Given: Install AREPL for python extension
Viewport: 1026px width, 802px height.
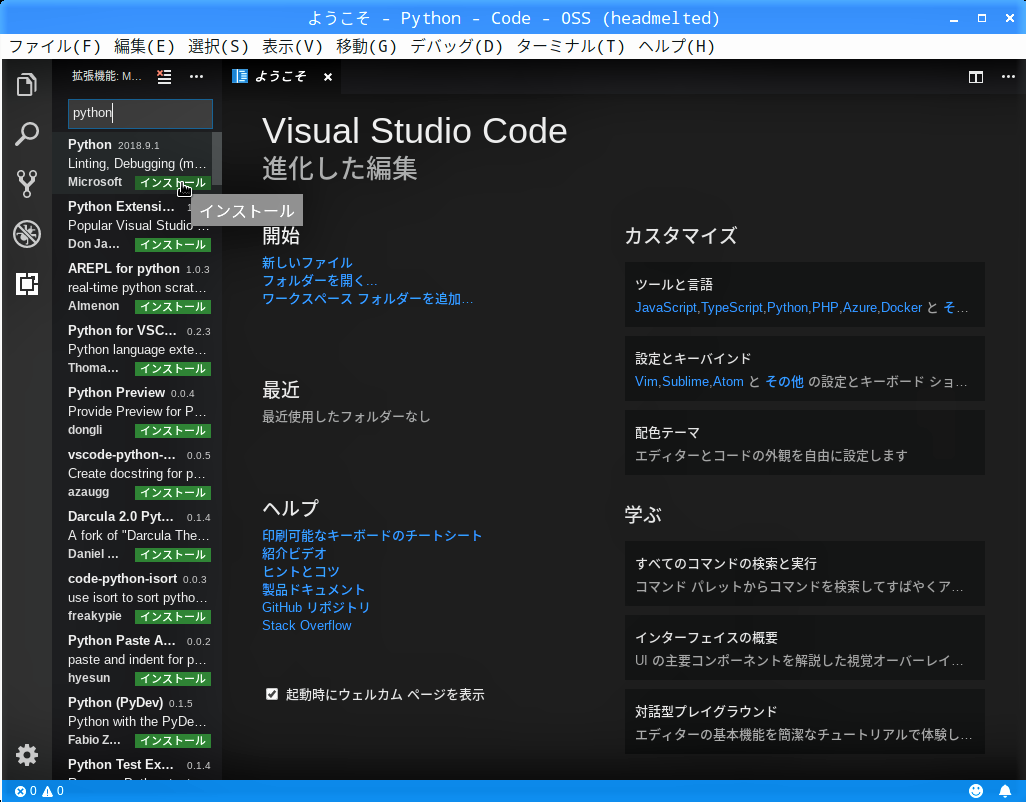Looking at the screenshot, I should tap(173, 307).
